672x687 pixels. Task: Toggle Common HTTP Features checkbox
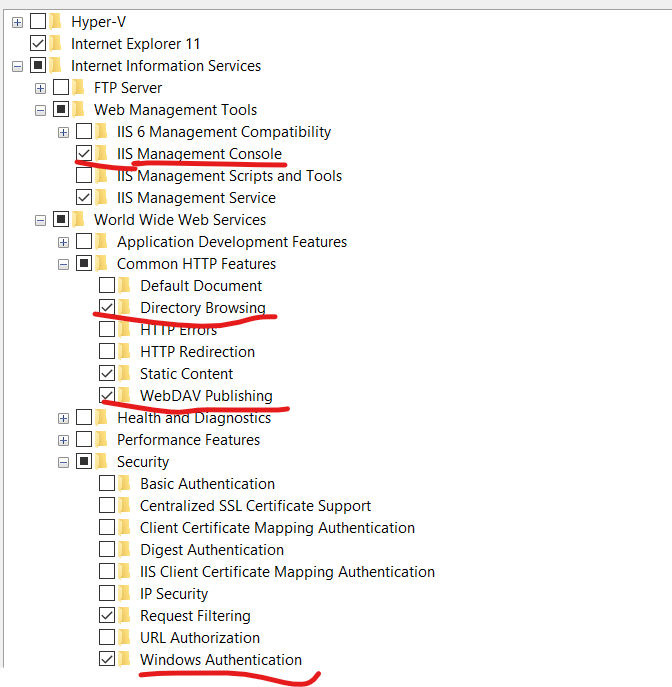[x=84, y=263]
